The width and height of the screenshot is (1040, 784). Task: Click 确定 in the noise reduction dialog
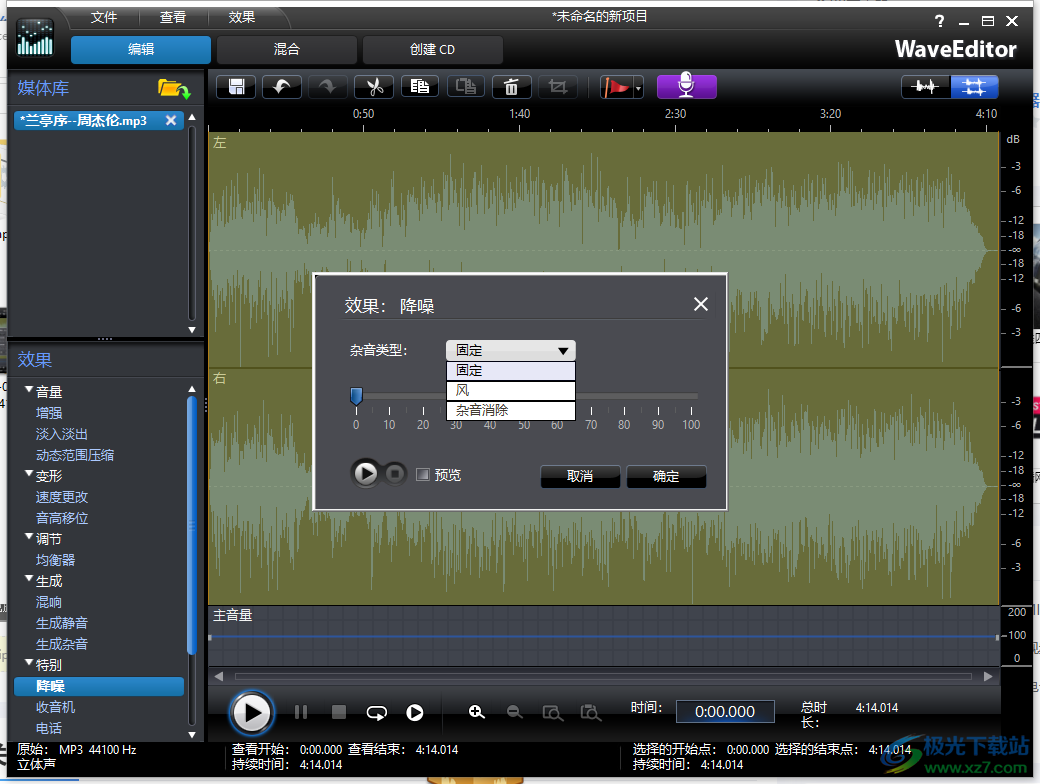coord(666,477)
